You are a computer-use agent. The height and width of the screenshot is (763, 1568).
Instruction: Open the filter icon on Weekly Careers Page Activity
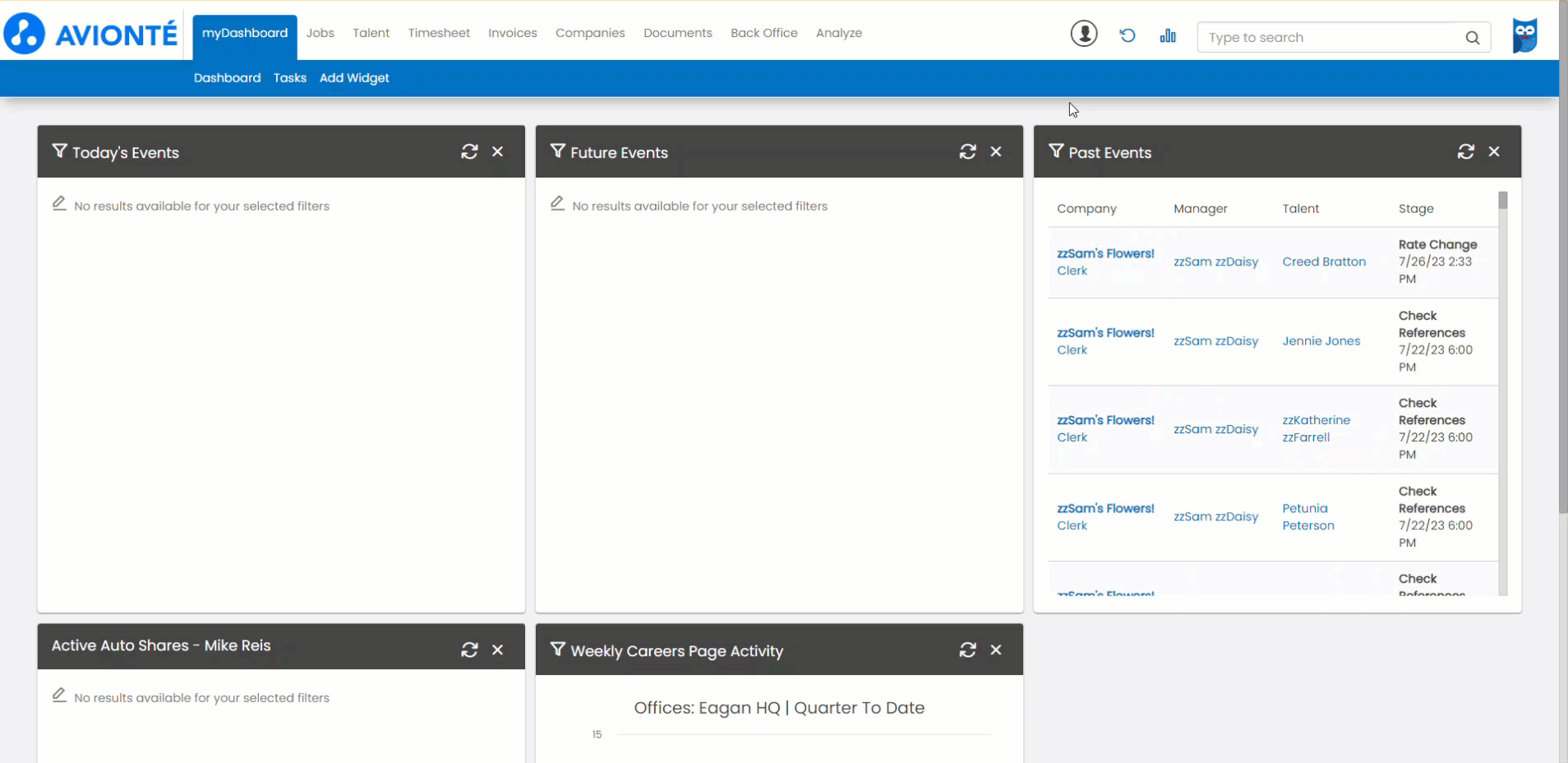[x=557, y=650]
